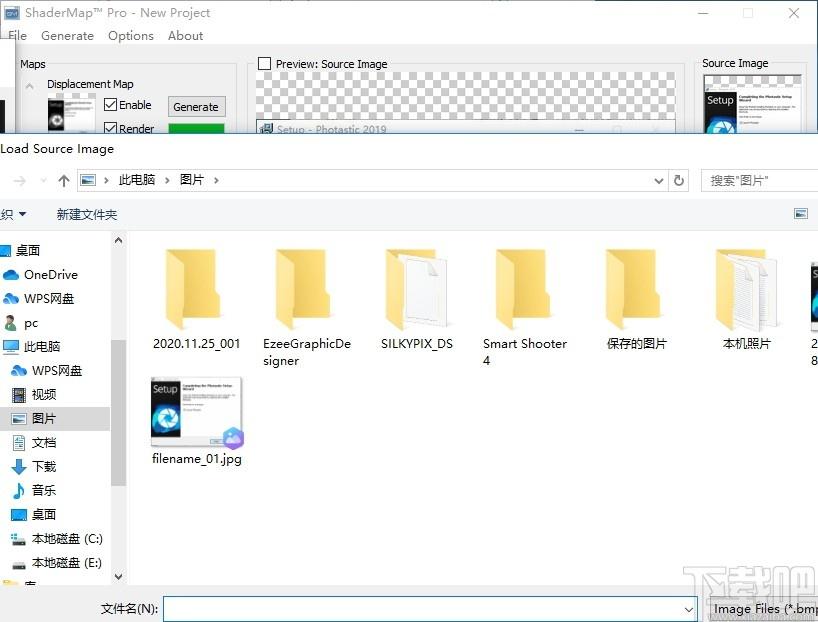The width and height of the screenshot is (818, 622).
Task: Collapse the Displacement Map section arrow
Action: click(x=30, y=86)
